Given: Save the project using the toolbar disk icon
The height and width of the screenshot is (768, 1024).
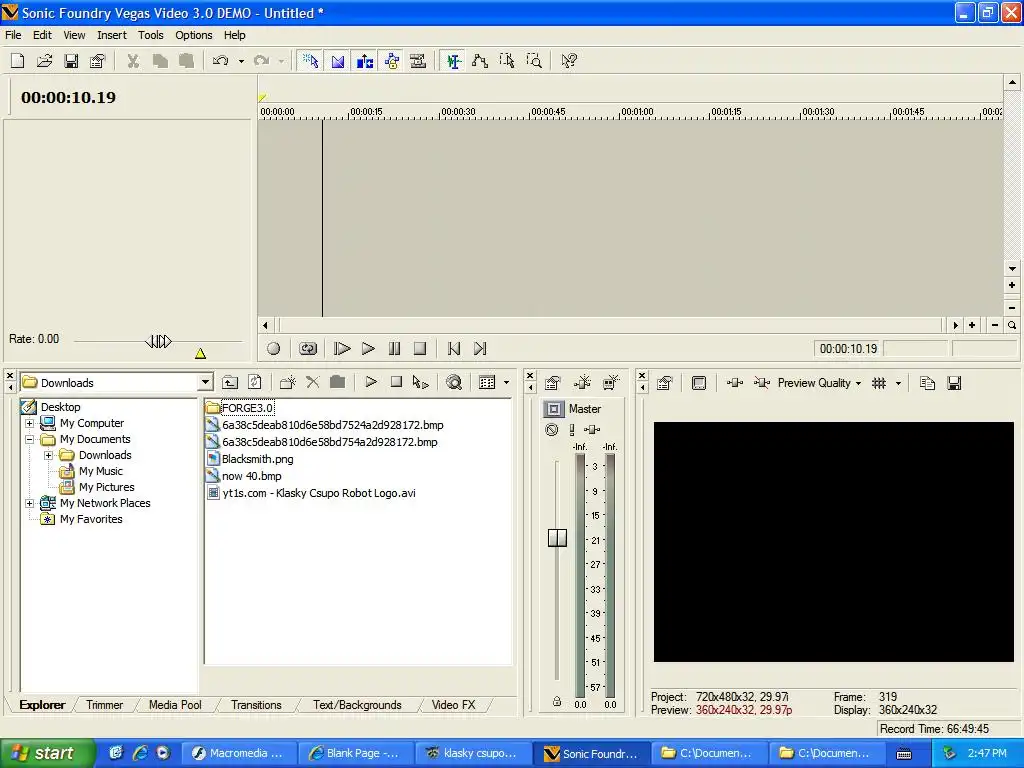Looking at the screenshot, I should pyautogui.click(x=71, y=61).
